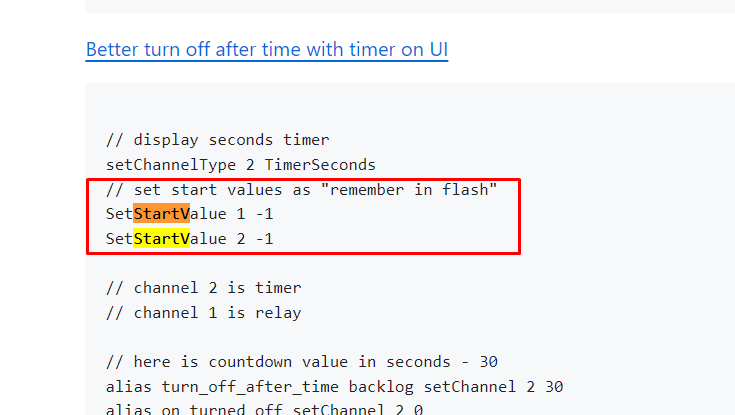Click "setChannel 2 30" in the code
Screen dimensions: 735x415
[x=493, y=387]
